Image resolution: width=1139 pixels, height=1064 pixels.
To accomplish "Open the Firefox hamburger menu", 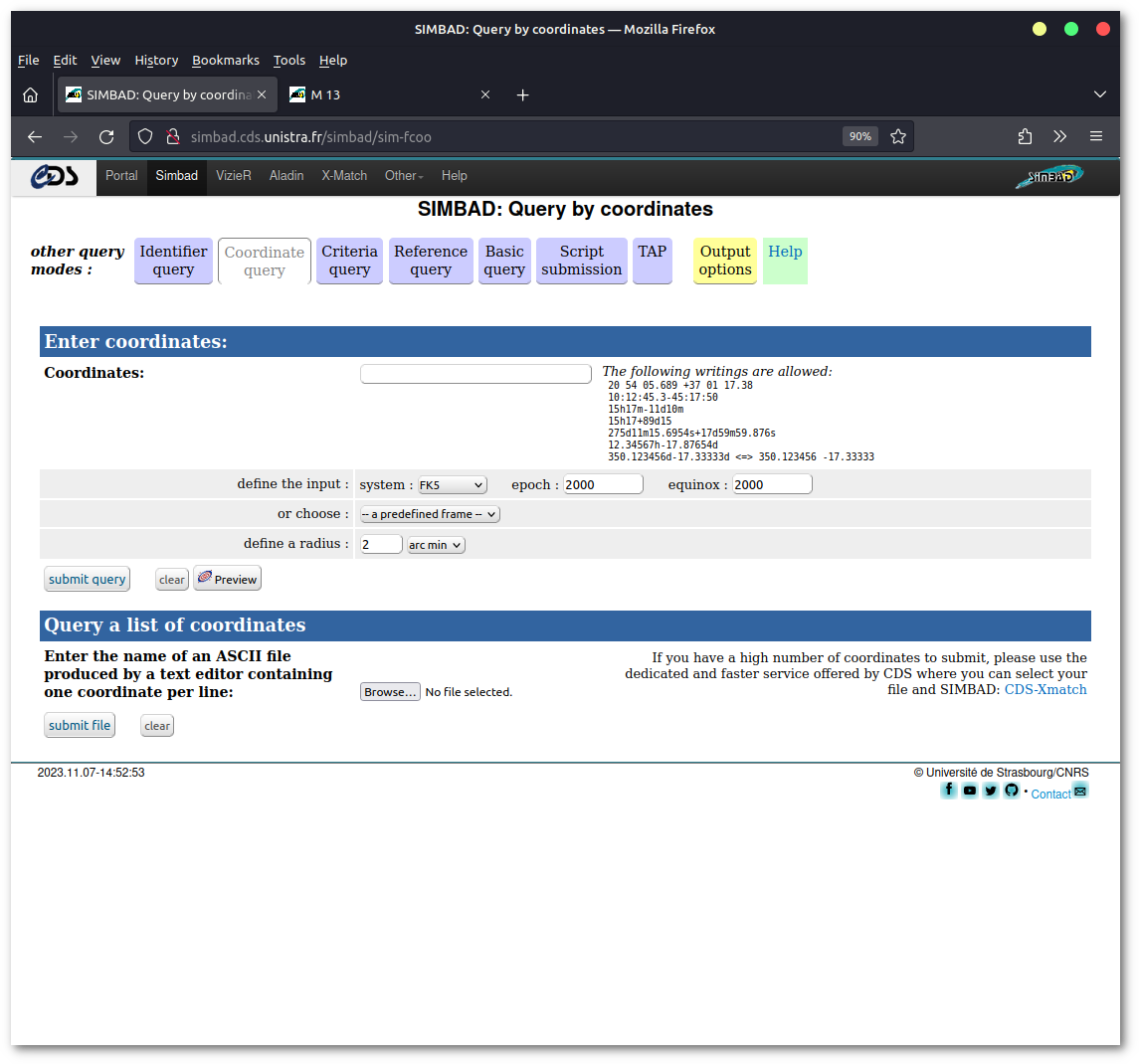I will click(x=1096, y=136).
